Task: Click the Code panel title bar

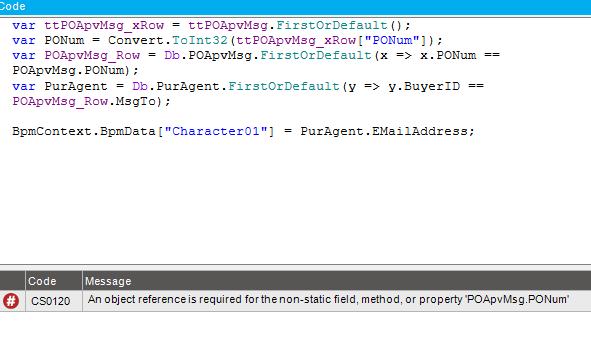Action: [x=296, y=7]
